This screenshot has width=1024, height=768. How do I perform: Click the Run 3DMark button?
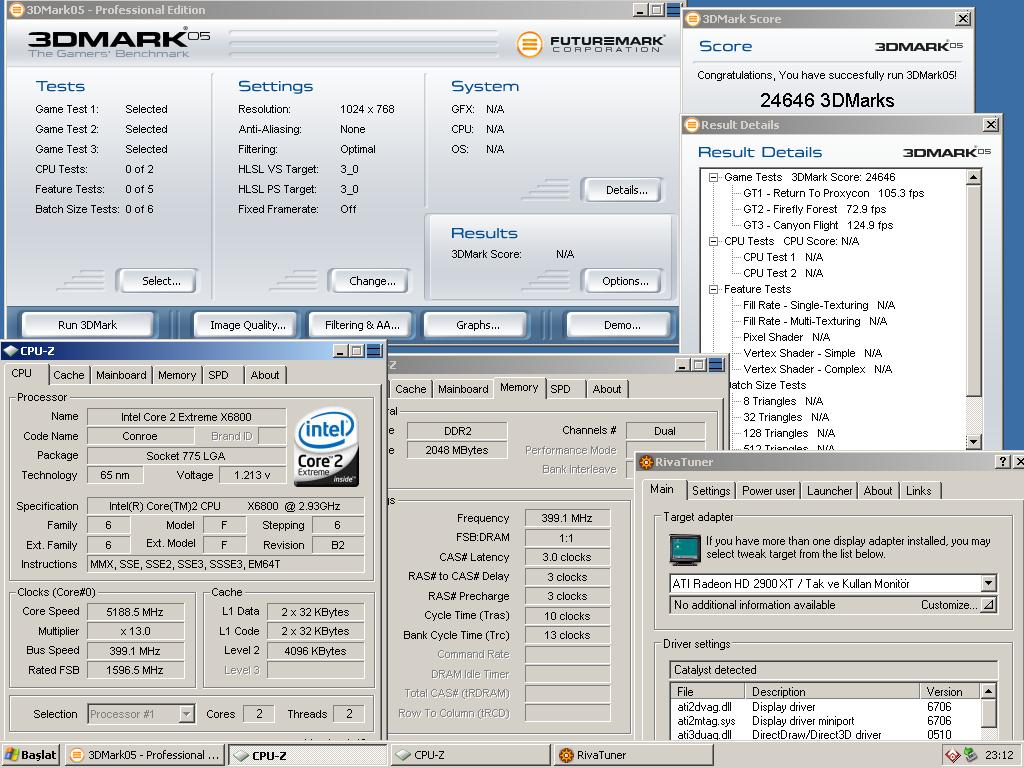pyautogui.click(x=88, y=325)
